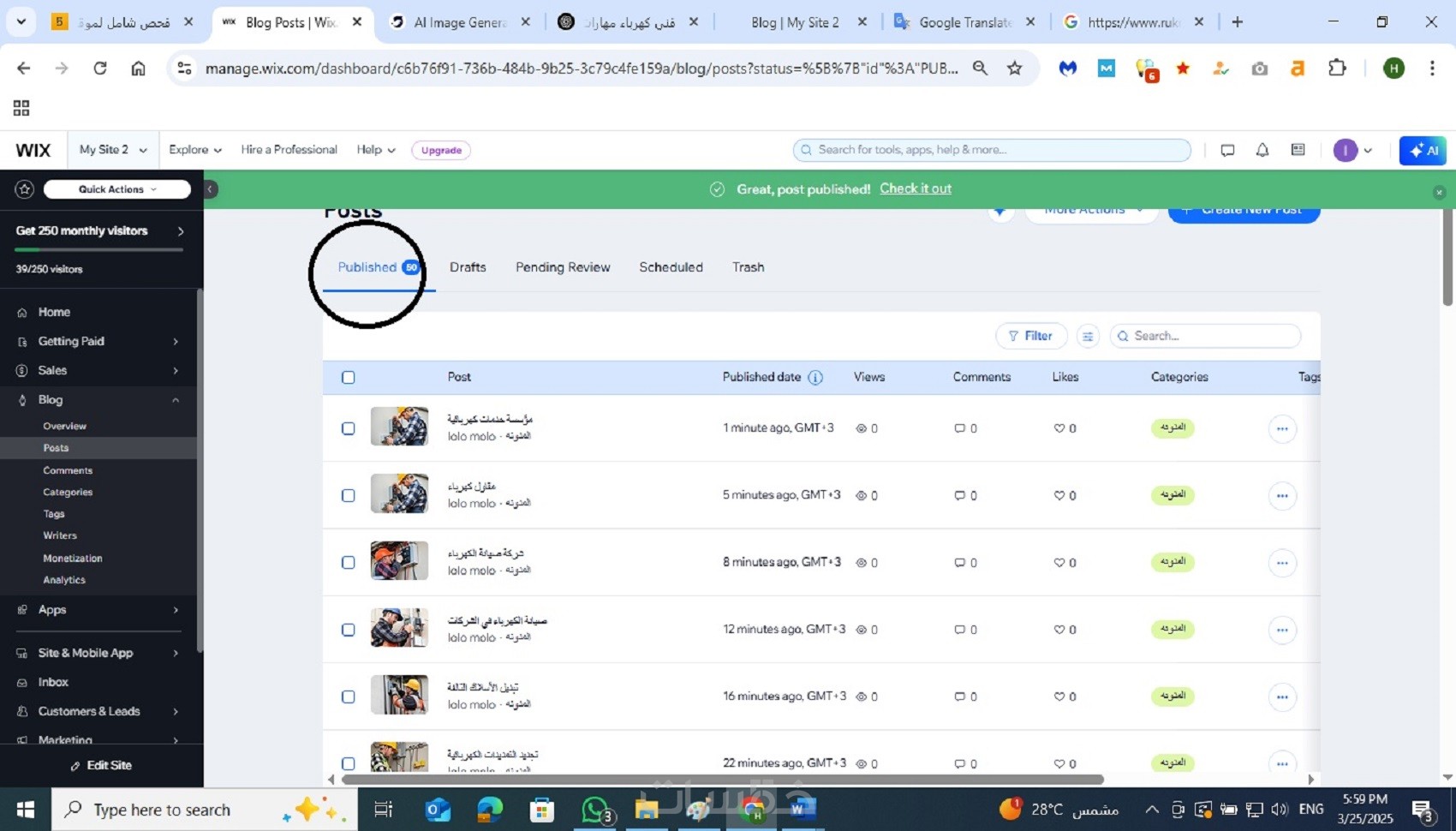Check the box for the 8 minutes ago post
The image size is (1456, 831).
click(349, 563)
